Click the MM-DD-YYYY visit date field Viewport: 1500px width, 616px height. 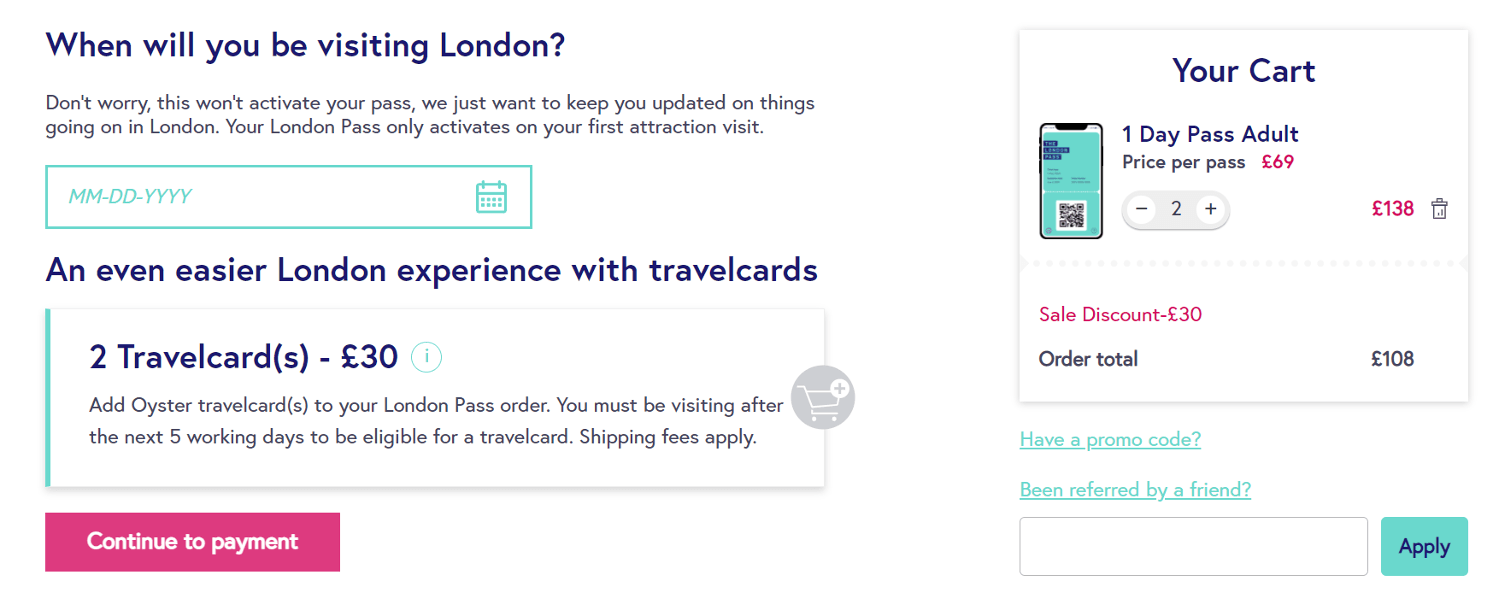[x=260, y=197]
